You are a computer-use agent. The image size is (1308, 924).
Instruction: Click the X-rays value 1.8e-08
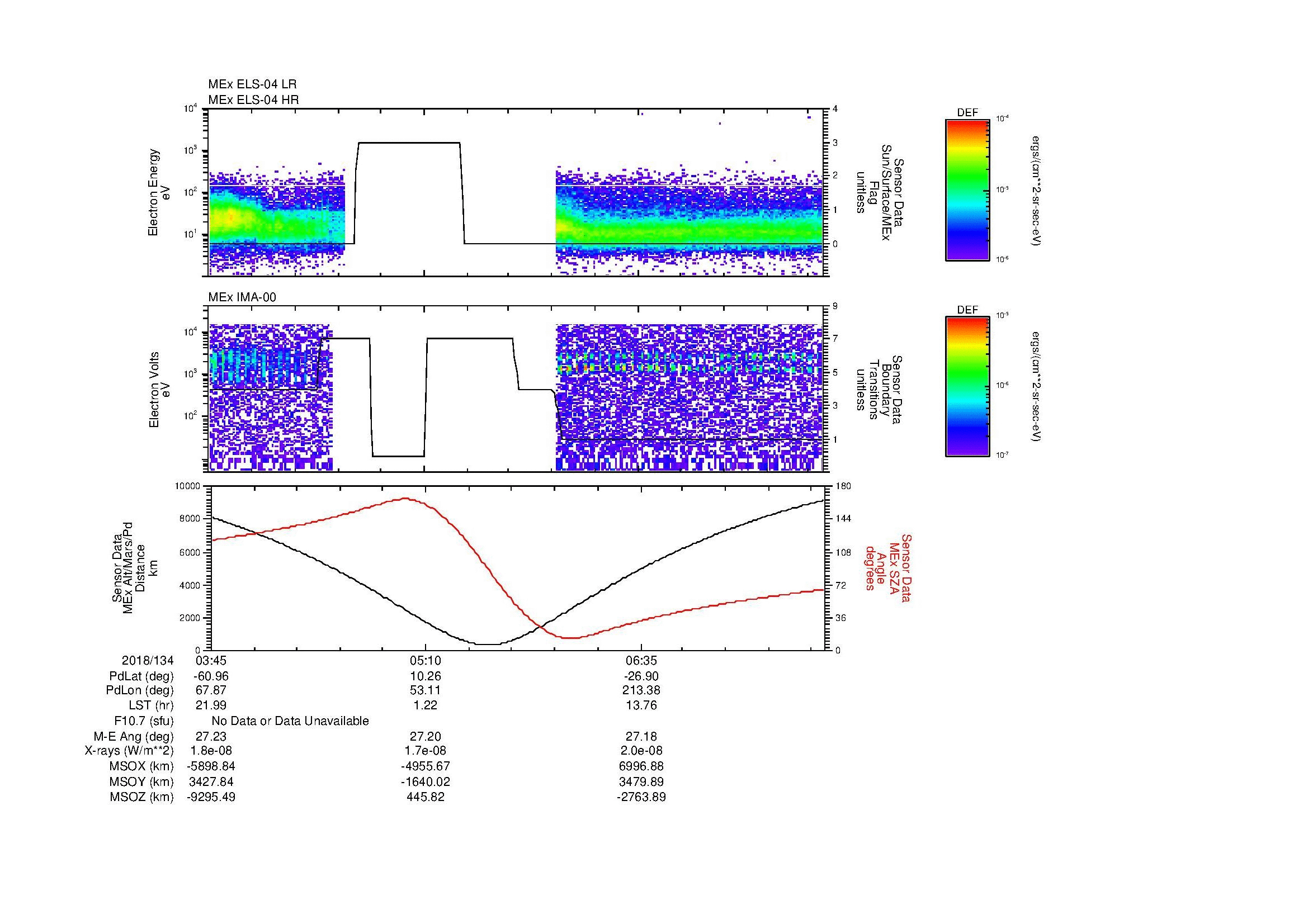click(x=211, y=751)
